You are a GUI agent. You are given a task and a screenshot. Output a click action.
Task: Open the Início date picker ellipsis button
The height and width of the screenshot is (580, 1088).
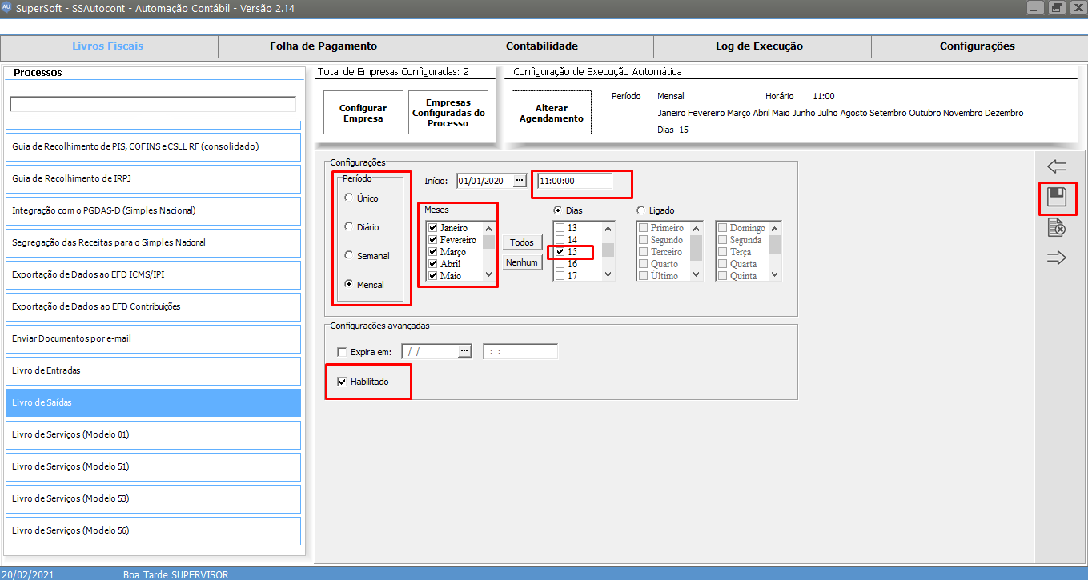519,181
